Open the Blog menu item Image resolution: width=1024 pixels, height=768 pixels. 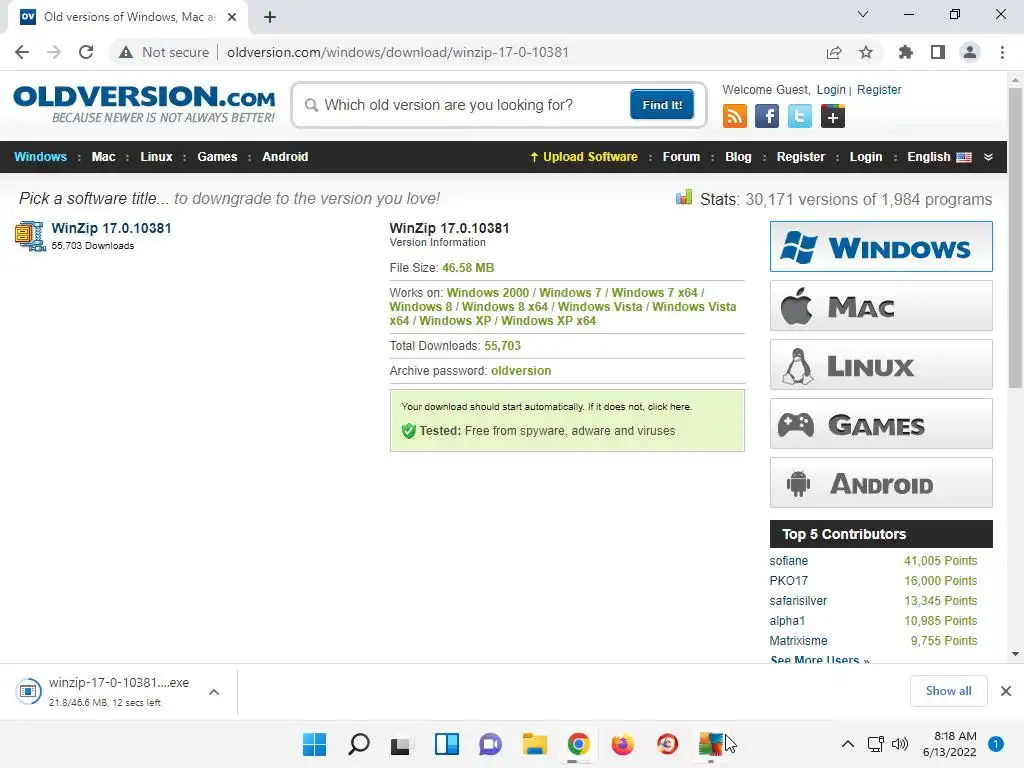tap(738, 157)
